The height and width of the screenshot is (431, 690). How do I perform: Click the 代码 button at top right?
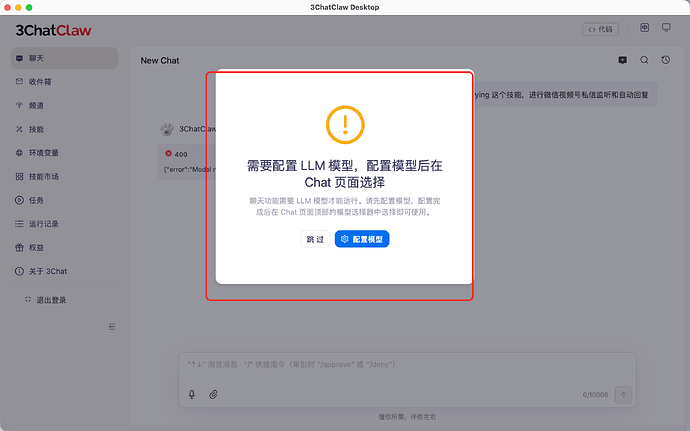click(x=600, y=29)
